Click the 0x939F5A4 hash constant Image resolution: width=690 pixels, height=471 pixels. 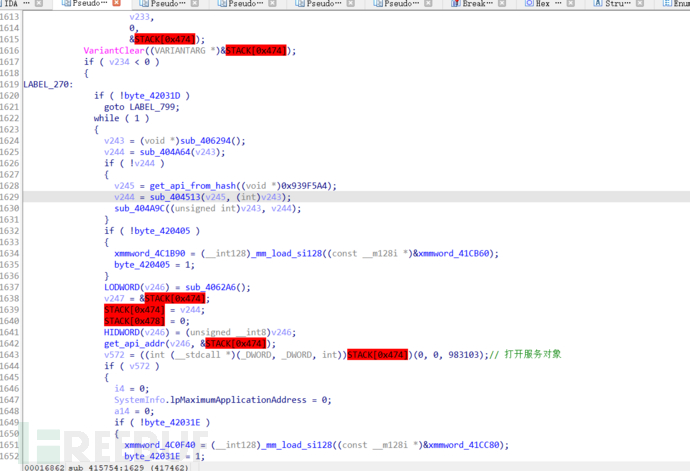pyautogui.click(x=304, y=186)
